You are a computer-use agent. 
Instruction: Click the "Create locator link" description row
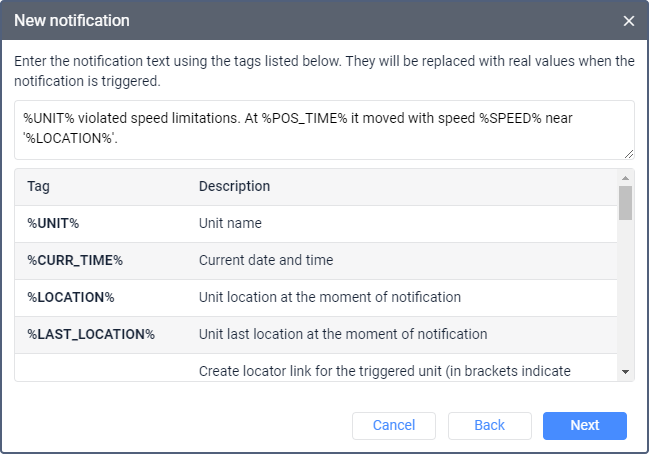(x=385, y=370)
